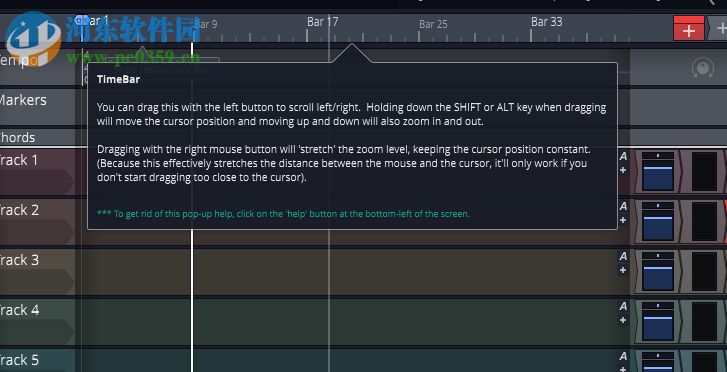The width and height of the screenshot is (727, 372).
Task: Open the Track 4 automation 'A' button
Action: tap(623, 307)
